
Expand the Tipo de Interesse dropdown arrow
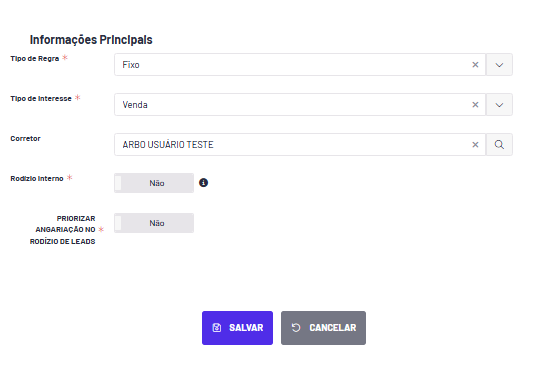coord(499,105)
